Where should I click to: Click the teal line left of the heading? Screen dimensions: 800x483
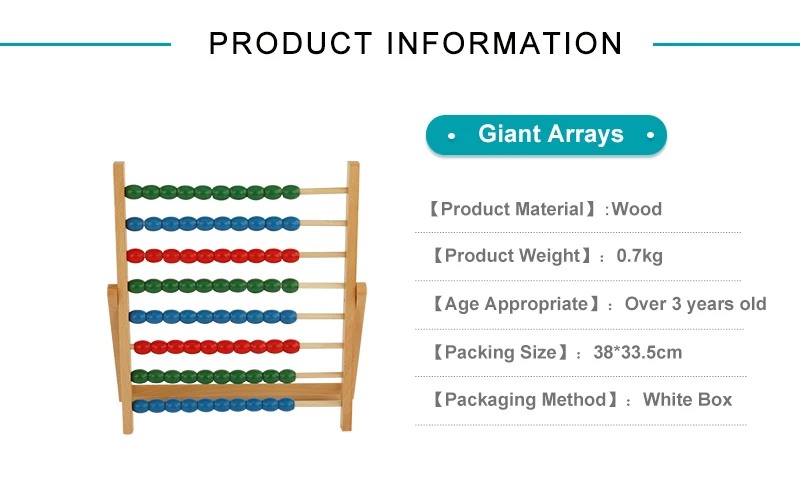[x=85, y=44]
